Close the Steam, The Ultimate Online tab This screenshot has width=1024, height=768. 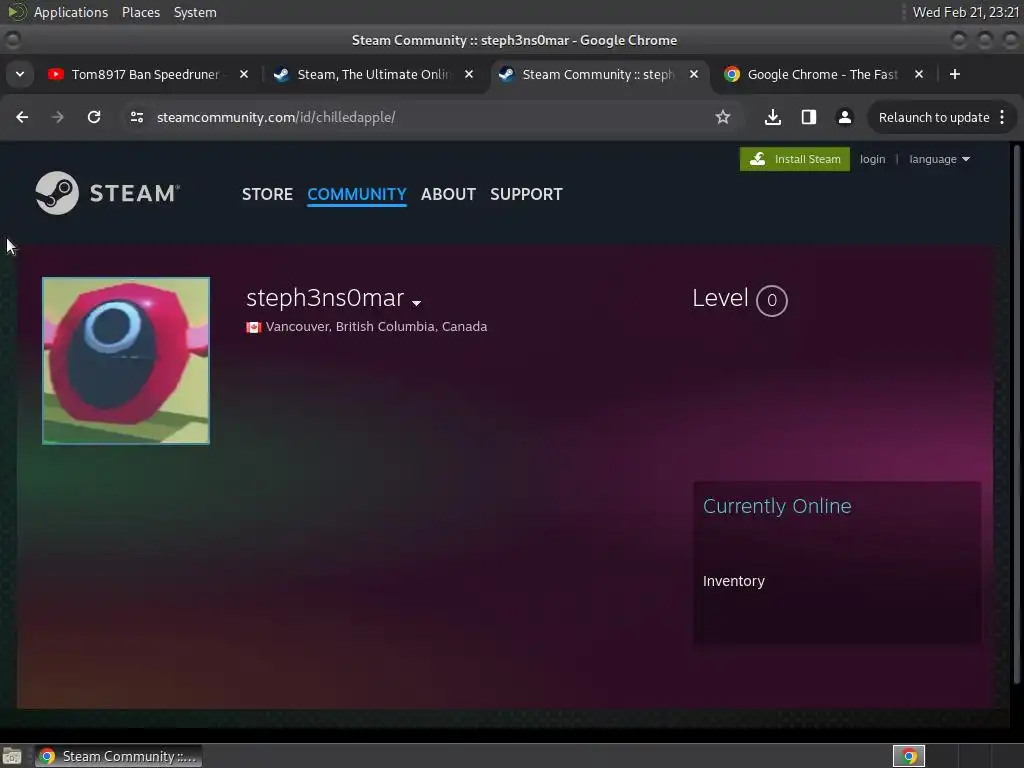469,74
